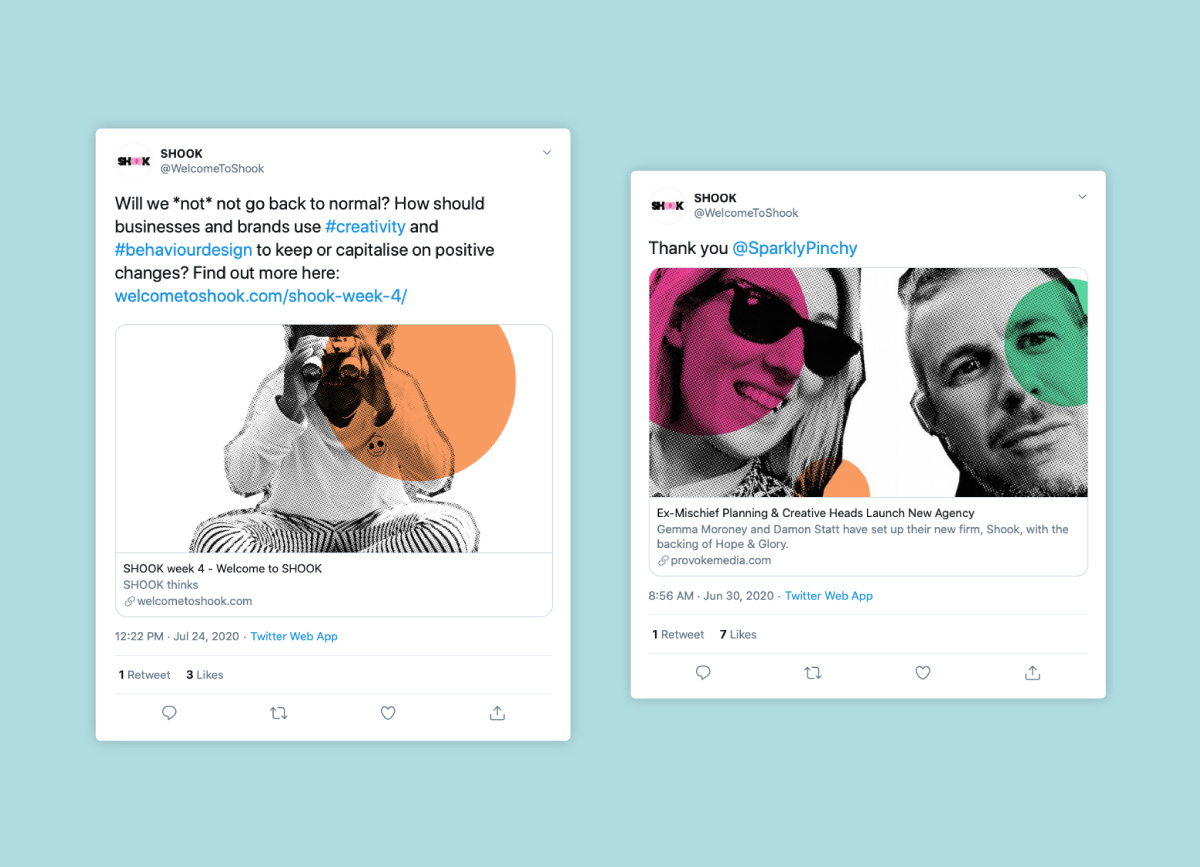Open the @SparklyPinchy mention
The image size is (1200, 867).
(795, 248)
